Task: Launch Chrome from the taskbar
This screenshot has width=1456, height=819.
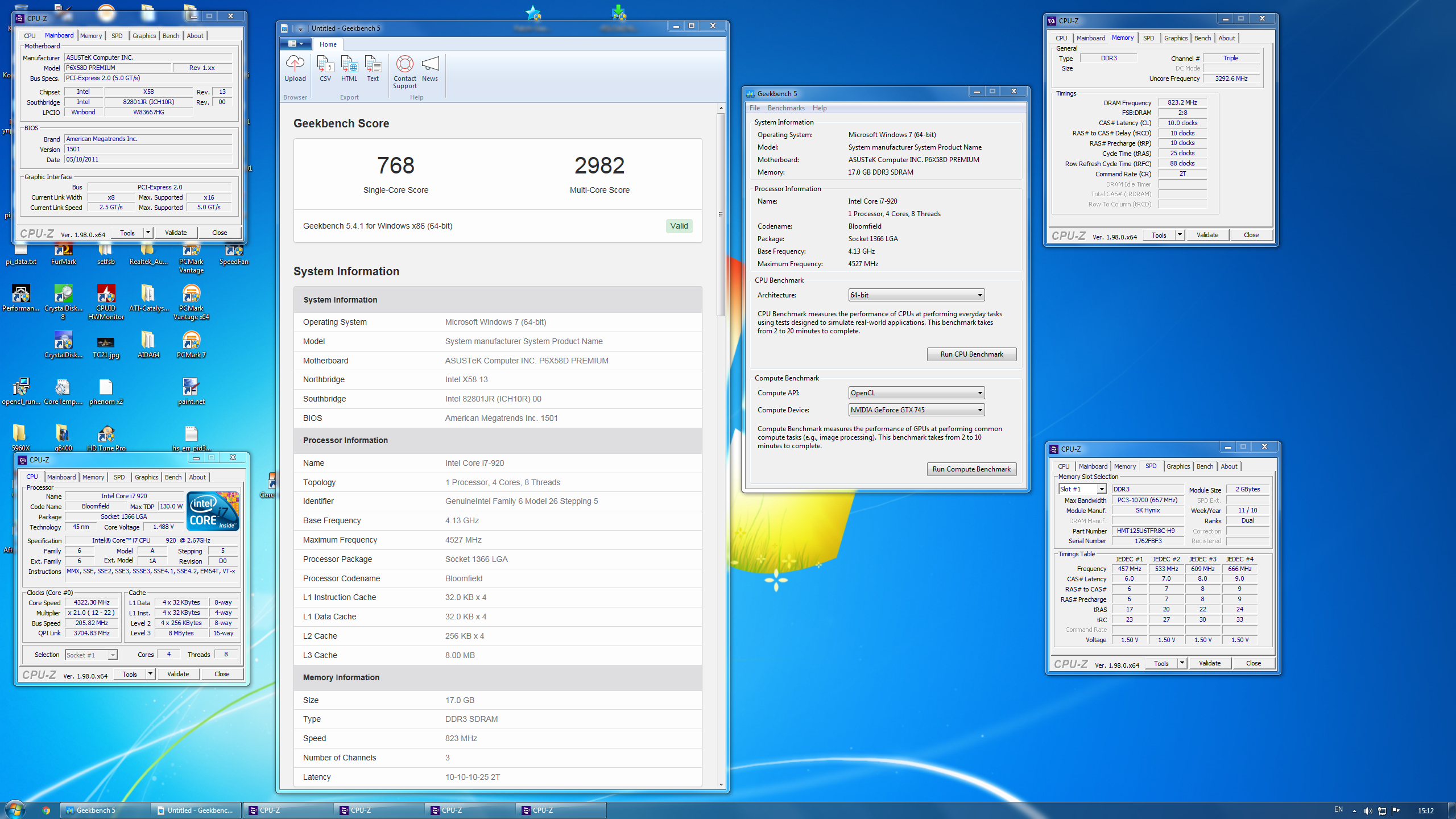Action: coord(46,810)
